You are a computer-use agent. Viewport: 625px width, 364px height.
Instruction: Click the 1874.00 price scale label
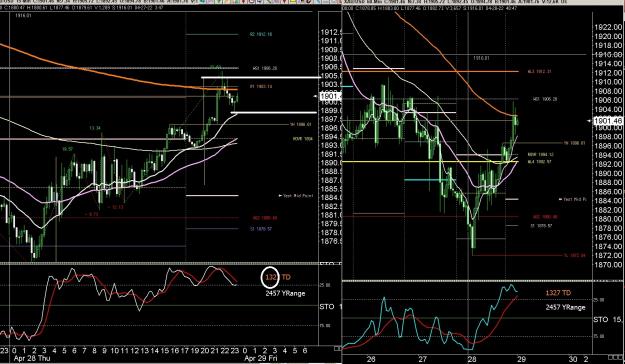click(x=607, y=246)
